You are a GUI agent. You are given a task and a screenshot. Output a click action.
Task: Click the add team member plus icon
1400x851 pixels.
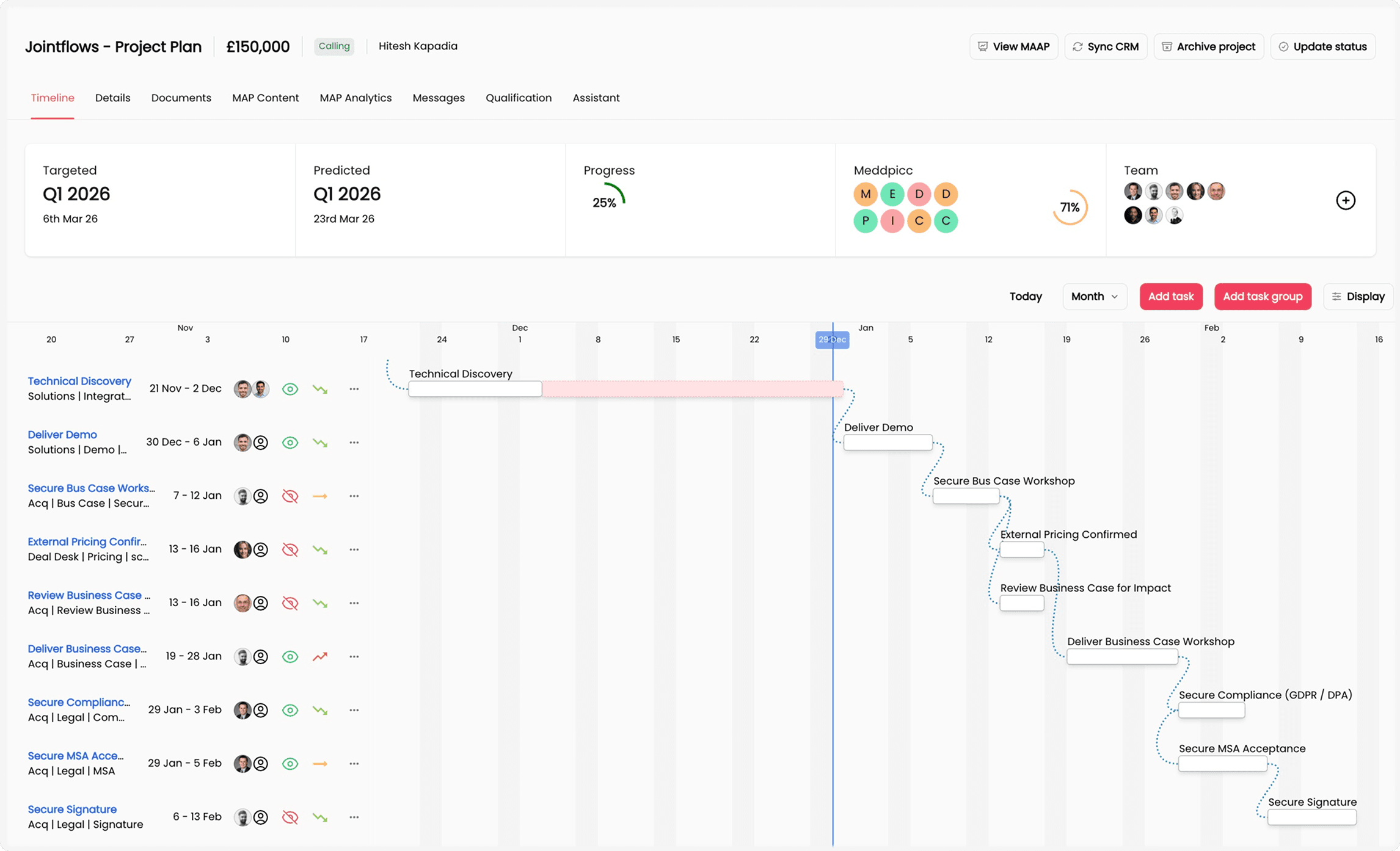[x=1346, y=200]
